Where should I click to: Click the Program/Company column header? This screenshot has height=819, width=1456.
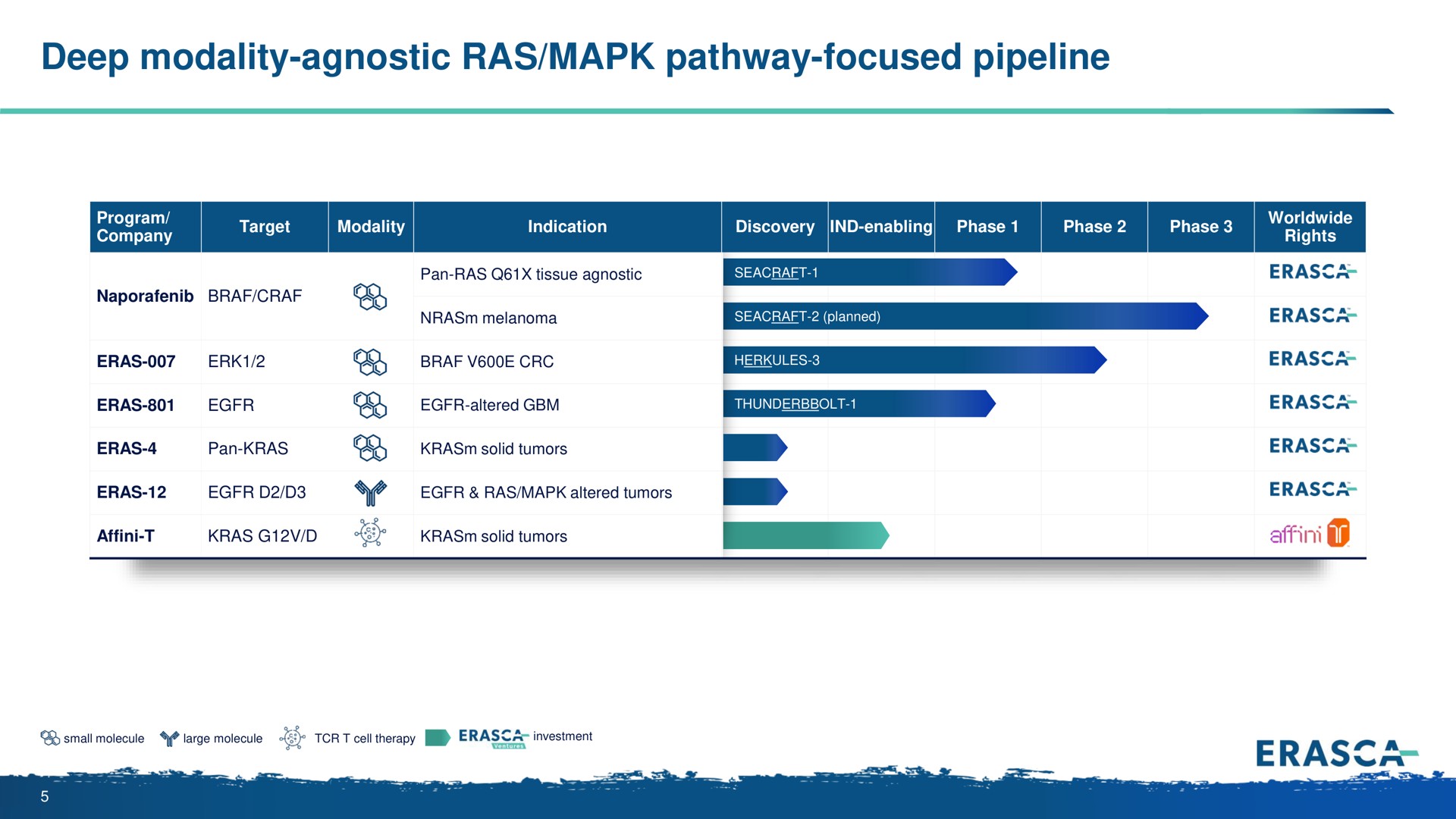145,227
